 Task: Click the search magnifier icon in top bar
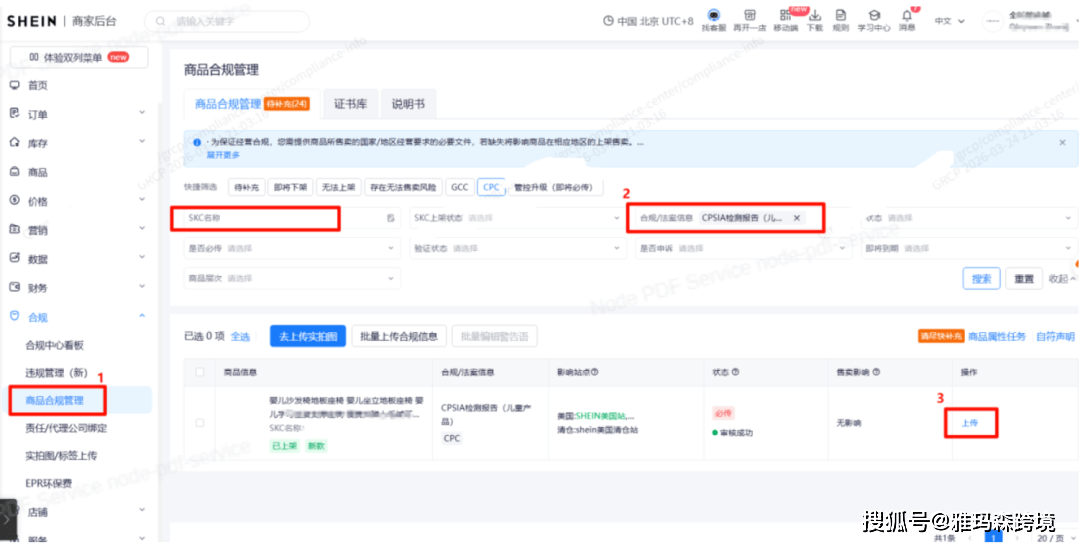[160, 21]
